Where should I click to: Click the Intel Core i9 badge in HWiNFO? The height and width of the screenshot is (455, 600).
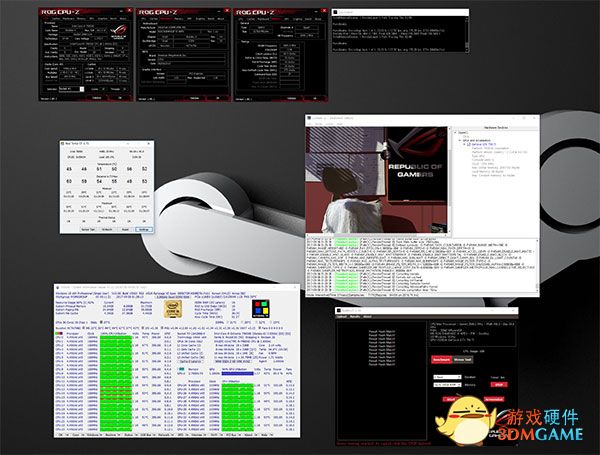point(173,308)
